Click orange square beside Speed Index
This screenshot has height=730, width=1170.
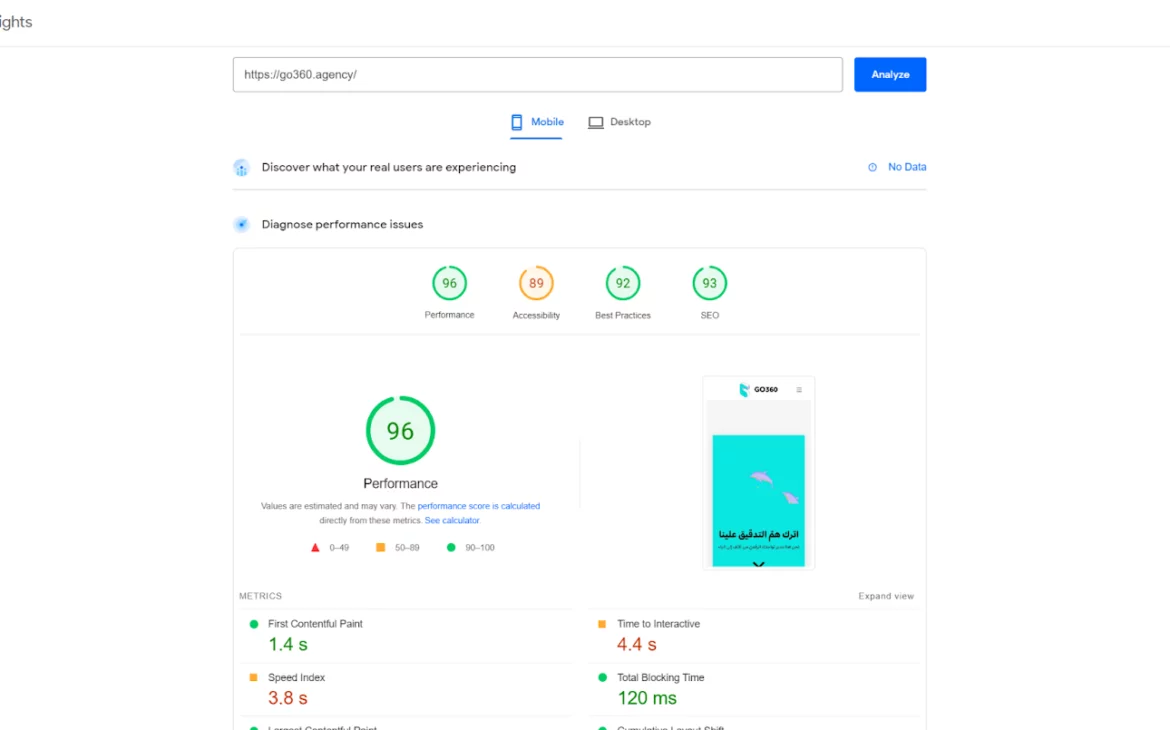254,678
